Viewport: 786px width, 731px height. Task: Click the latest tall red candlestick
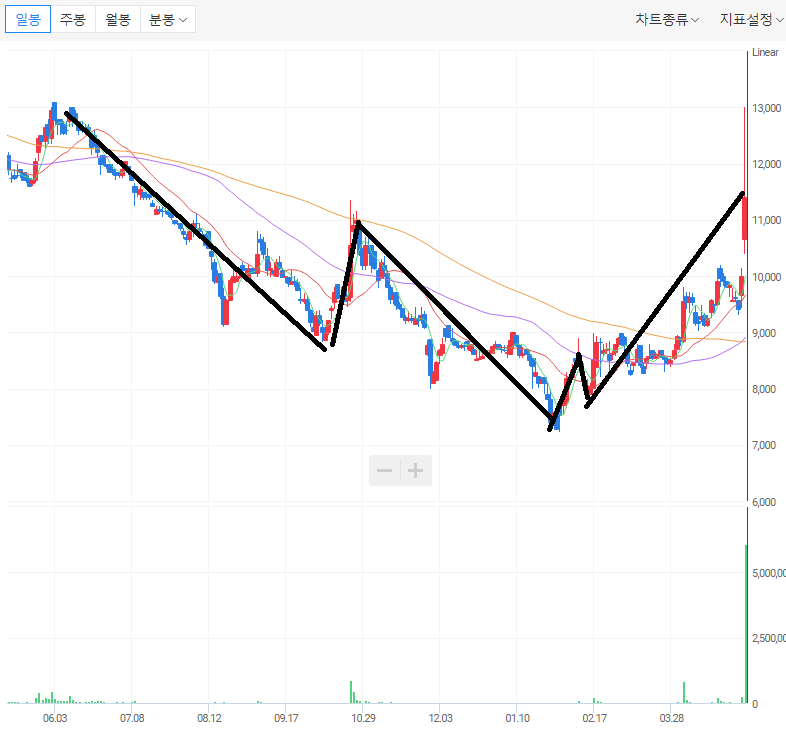(745, 218)
